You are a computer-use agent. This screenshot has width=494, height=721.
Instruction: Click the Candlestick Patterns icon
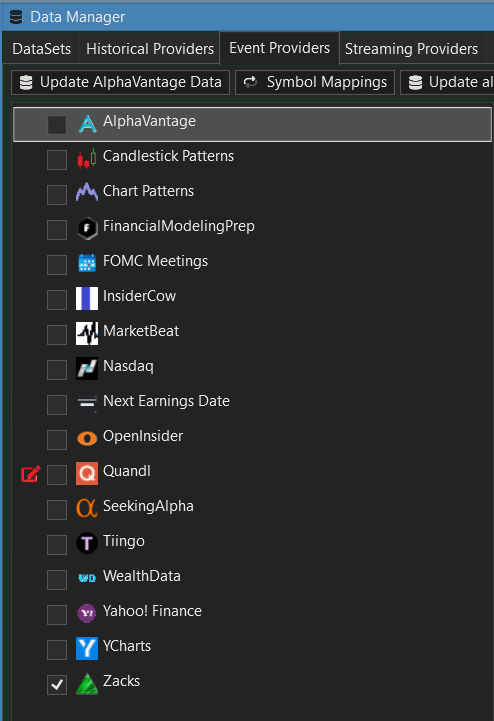point(87,159)
